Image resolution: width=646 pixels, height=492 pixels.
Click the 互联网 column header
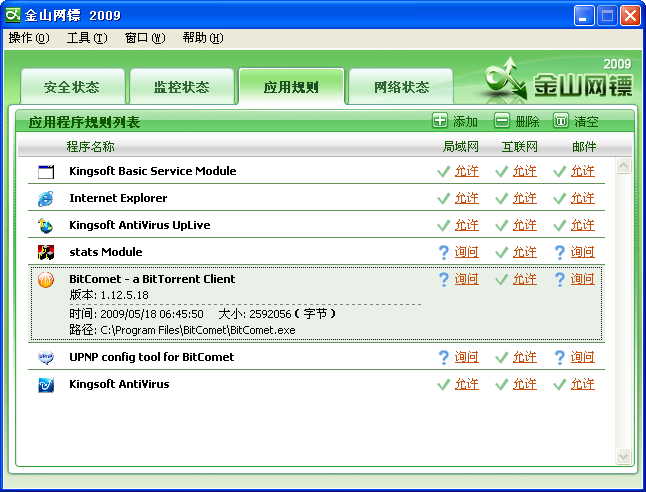click(x=520, y=146)
